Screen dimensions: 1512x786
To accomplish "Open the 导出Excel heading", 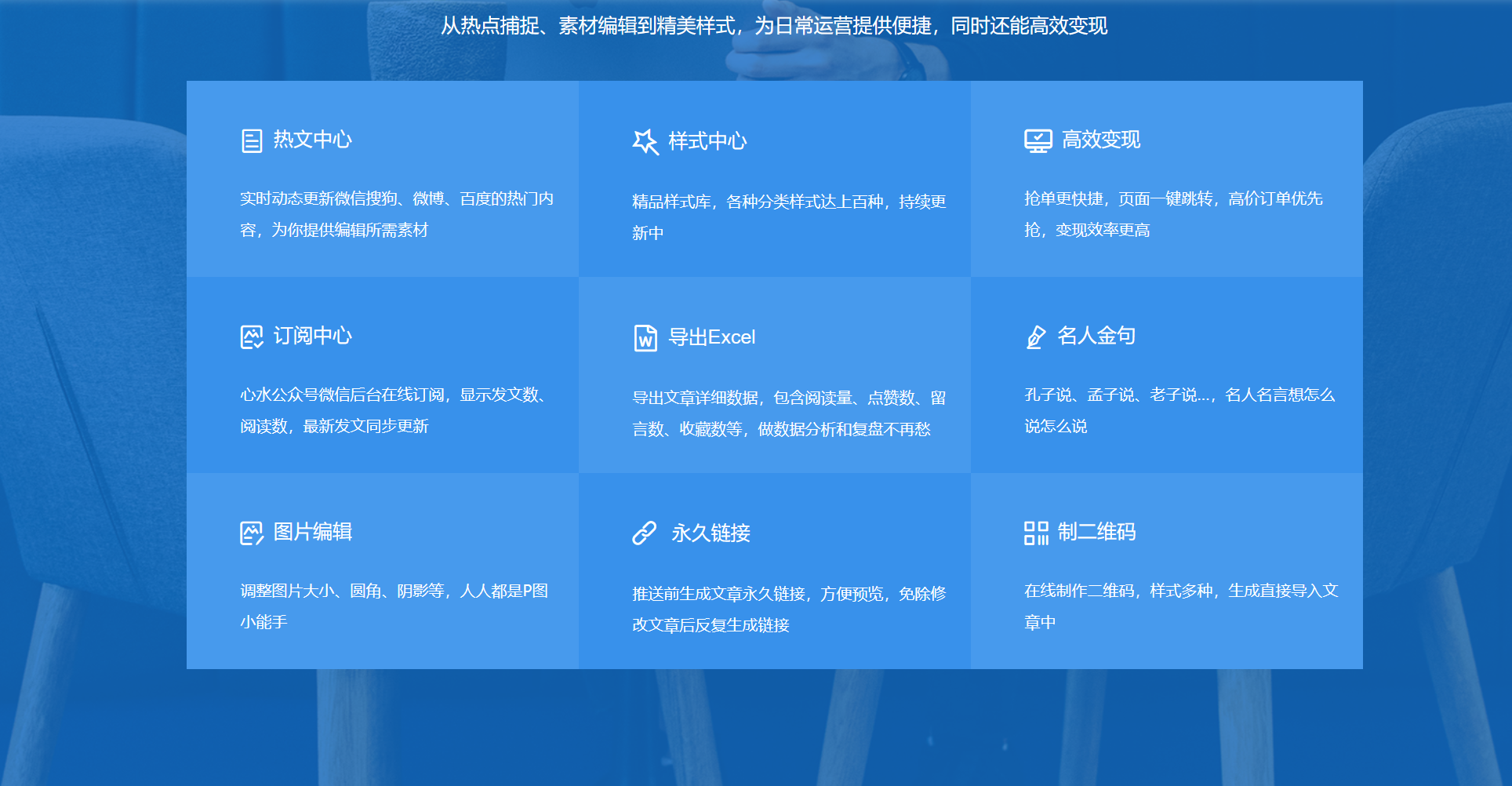I will pyautogui.click(x=712, y=337).
